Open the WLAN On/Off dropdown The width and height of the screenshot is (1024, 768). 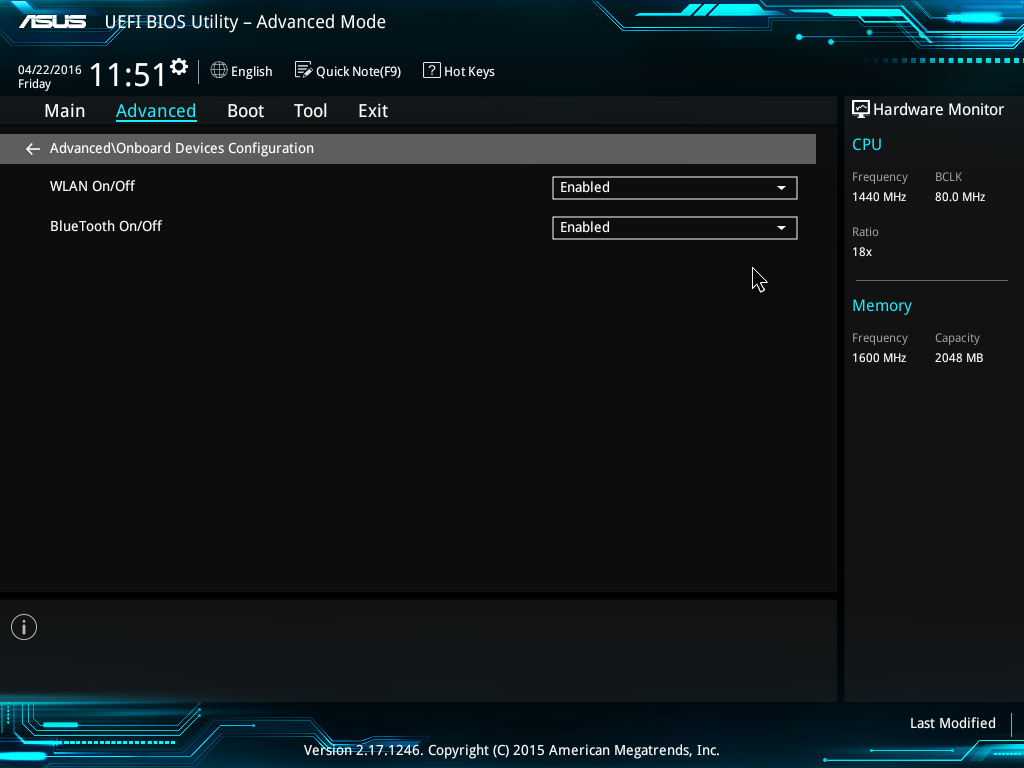(x=675, y=188)
